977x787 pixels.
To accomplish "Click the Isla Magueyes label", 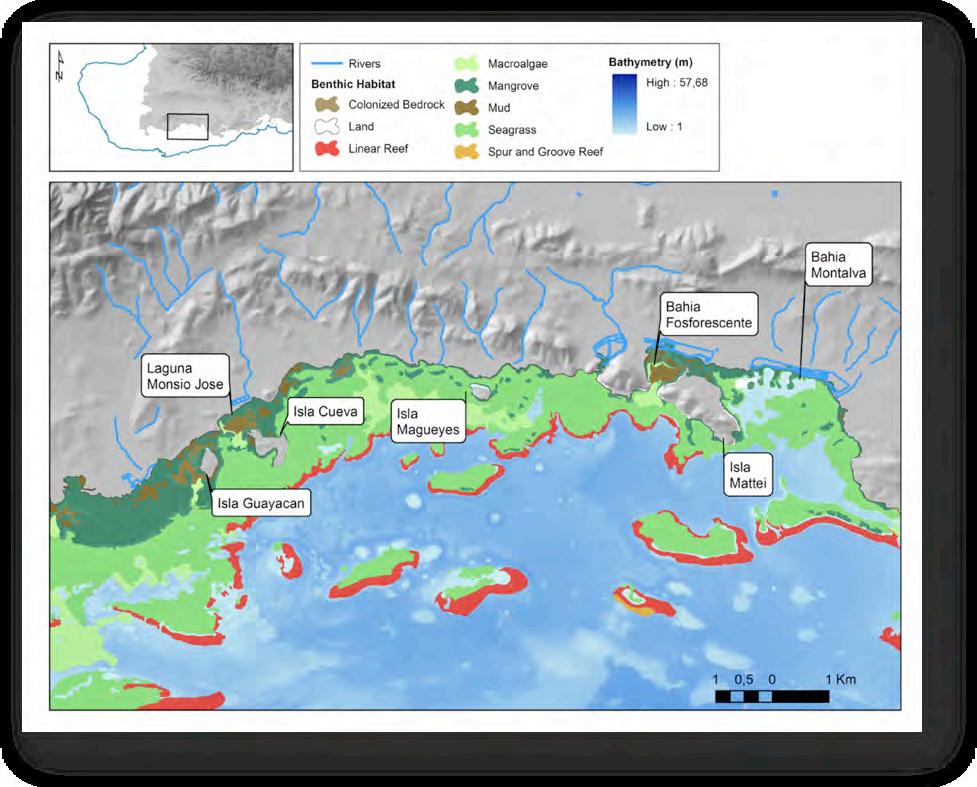I will tap(428, 421).
